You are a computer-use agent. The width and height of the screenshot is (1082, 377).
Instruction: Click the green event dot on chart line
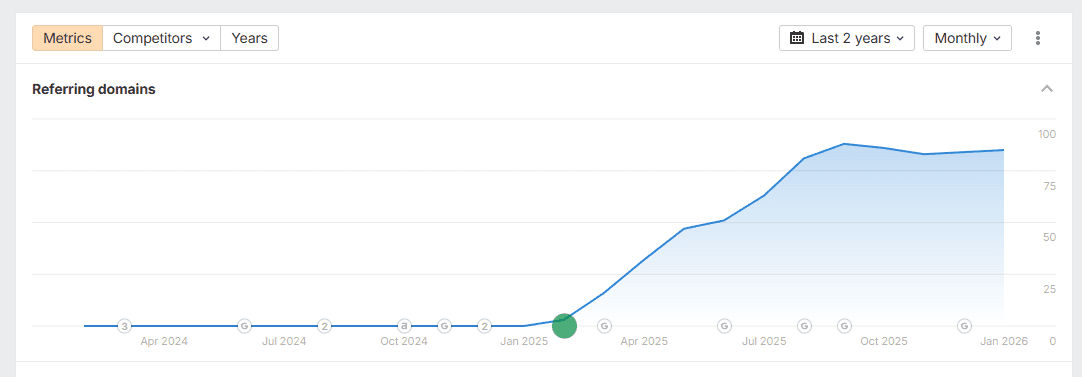coord(564,326)
